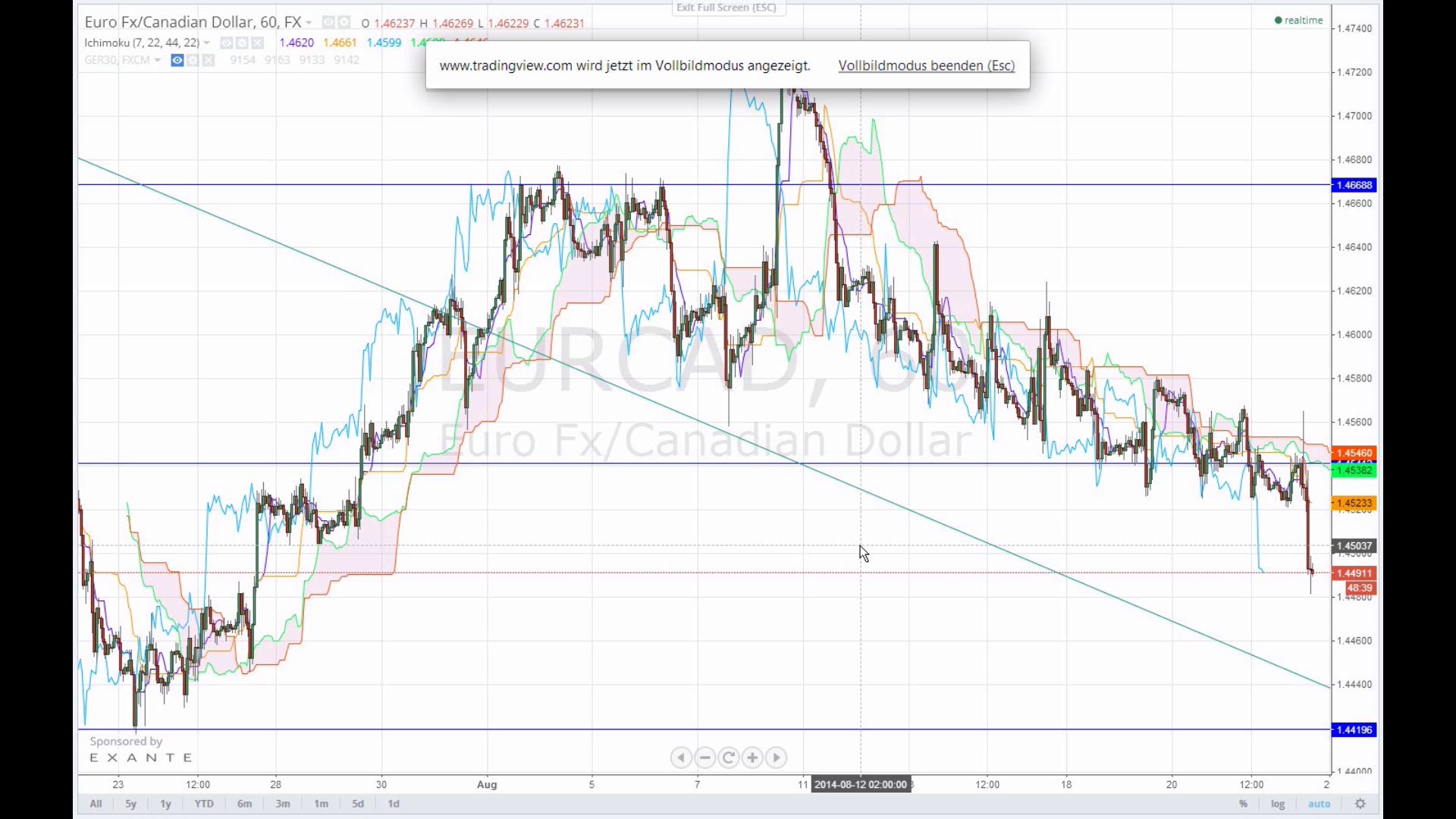The height and width of the screenshot is (819, 1456).
Task: Expand Euro Fx/Canadian Dollar symbol dropdown
Action: [x=309, y=24]
